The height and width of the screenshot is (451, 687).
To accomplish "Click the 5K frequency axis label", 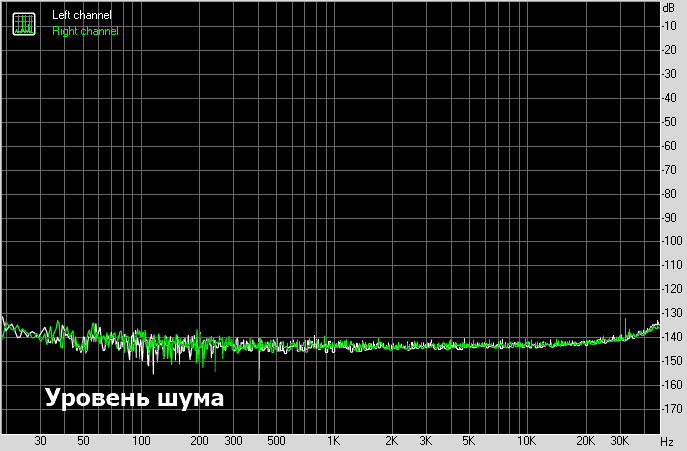I will click(468, 441).
